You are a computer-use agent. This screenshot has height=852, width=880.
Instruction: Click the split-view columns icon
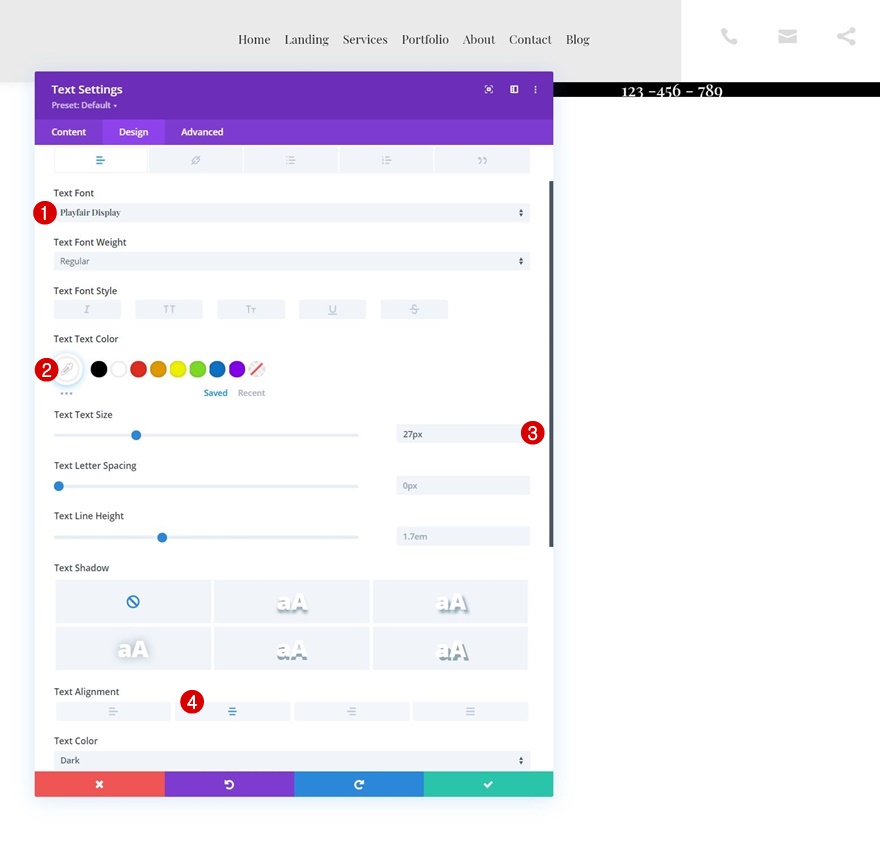click(x=514, y=89)
